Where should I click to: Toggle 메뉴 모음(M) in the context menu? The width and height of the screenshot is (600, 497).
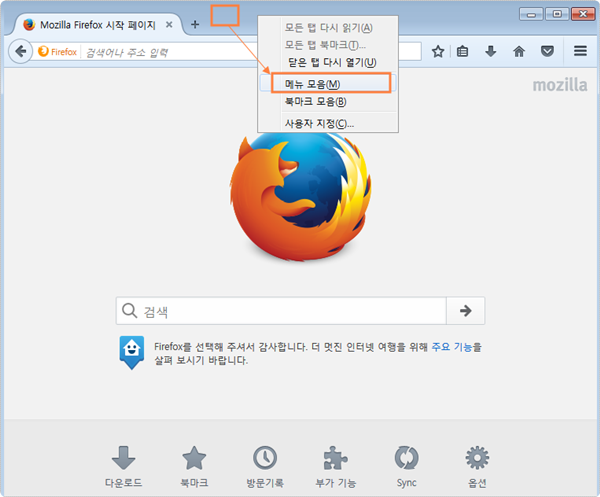point(328,83)
